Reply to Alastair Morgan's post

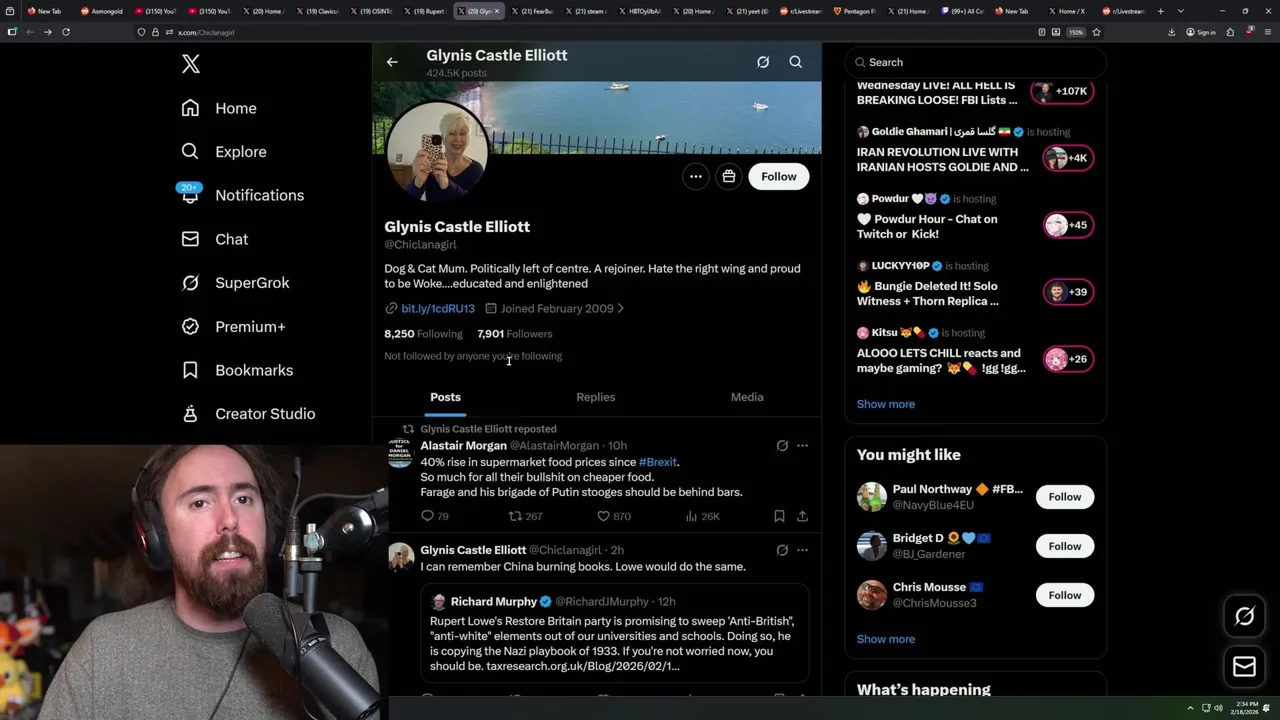tap(435, 516)
